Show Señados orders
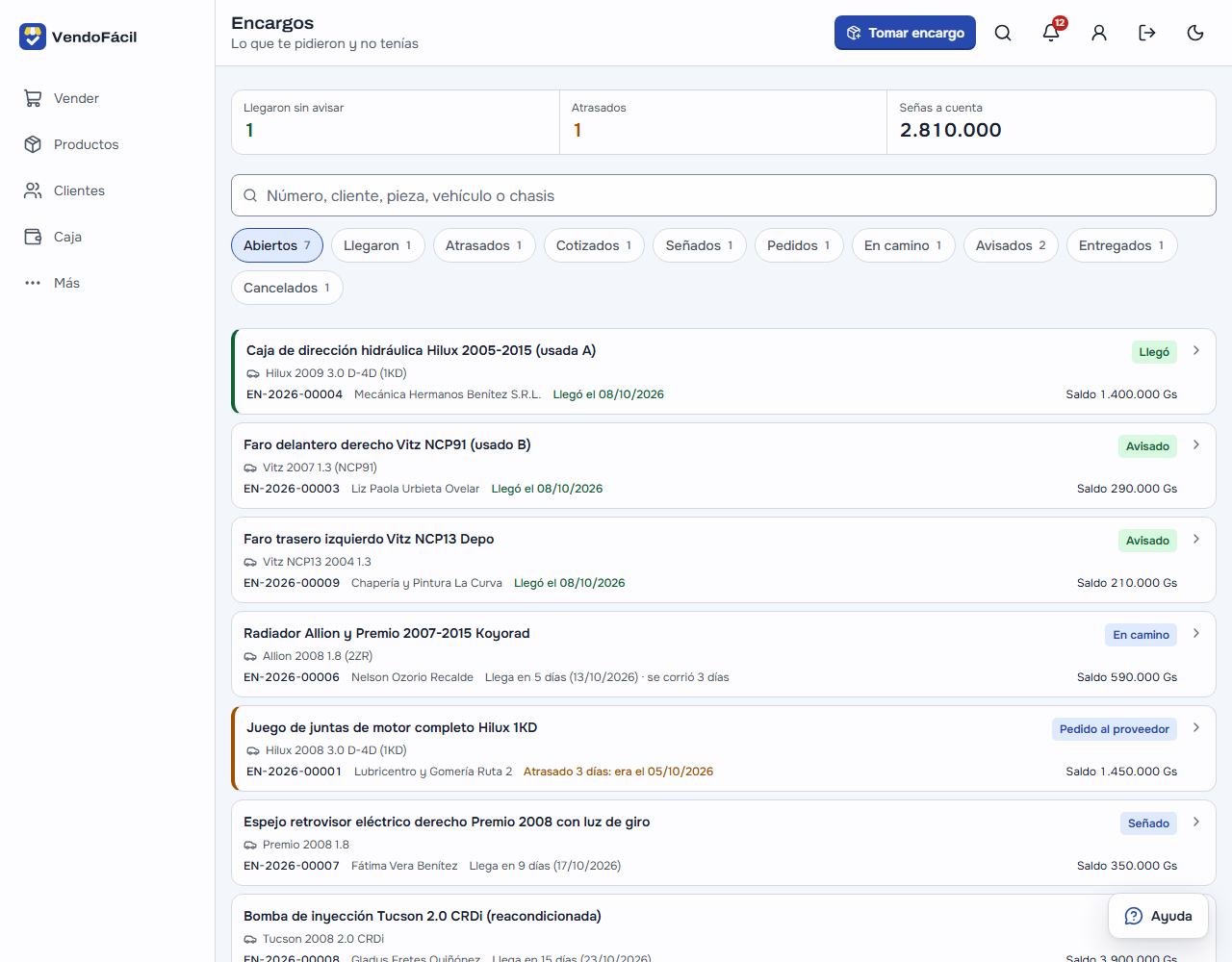1232x962 pixels. 700,245
